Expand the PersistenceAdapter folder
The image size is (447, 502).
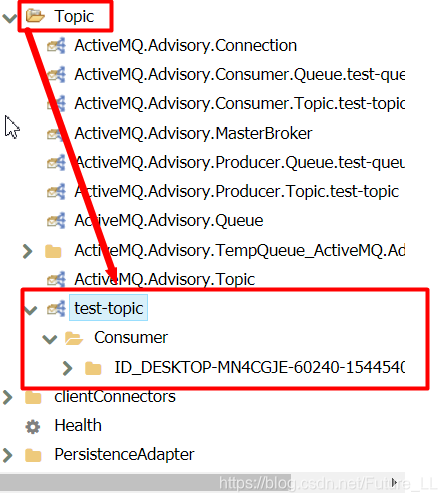click(x=7, y=455)
